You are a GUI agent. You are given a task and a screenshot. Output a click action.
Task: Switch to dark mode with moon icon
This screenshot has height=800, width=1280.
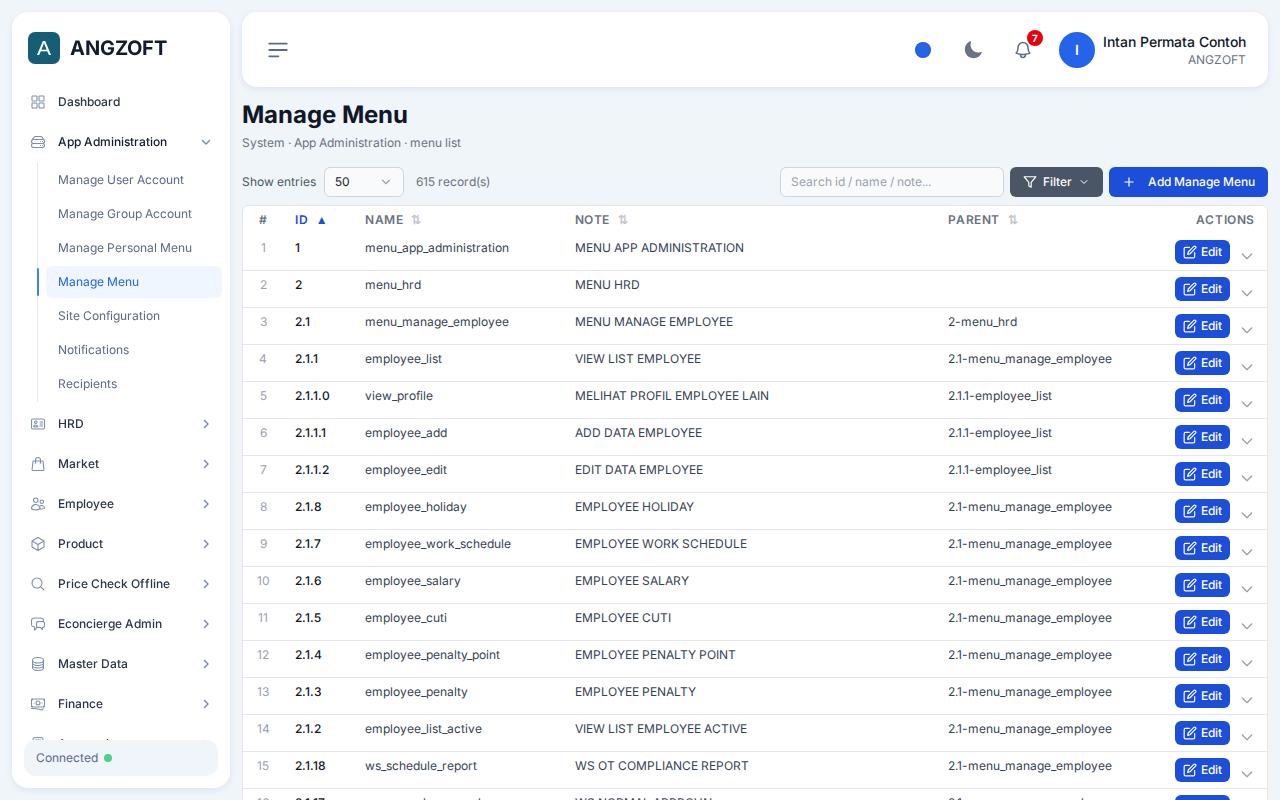tap(973, 50)
